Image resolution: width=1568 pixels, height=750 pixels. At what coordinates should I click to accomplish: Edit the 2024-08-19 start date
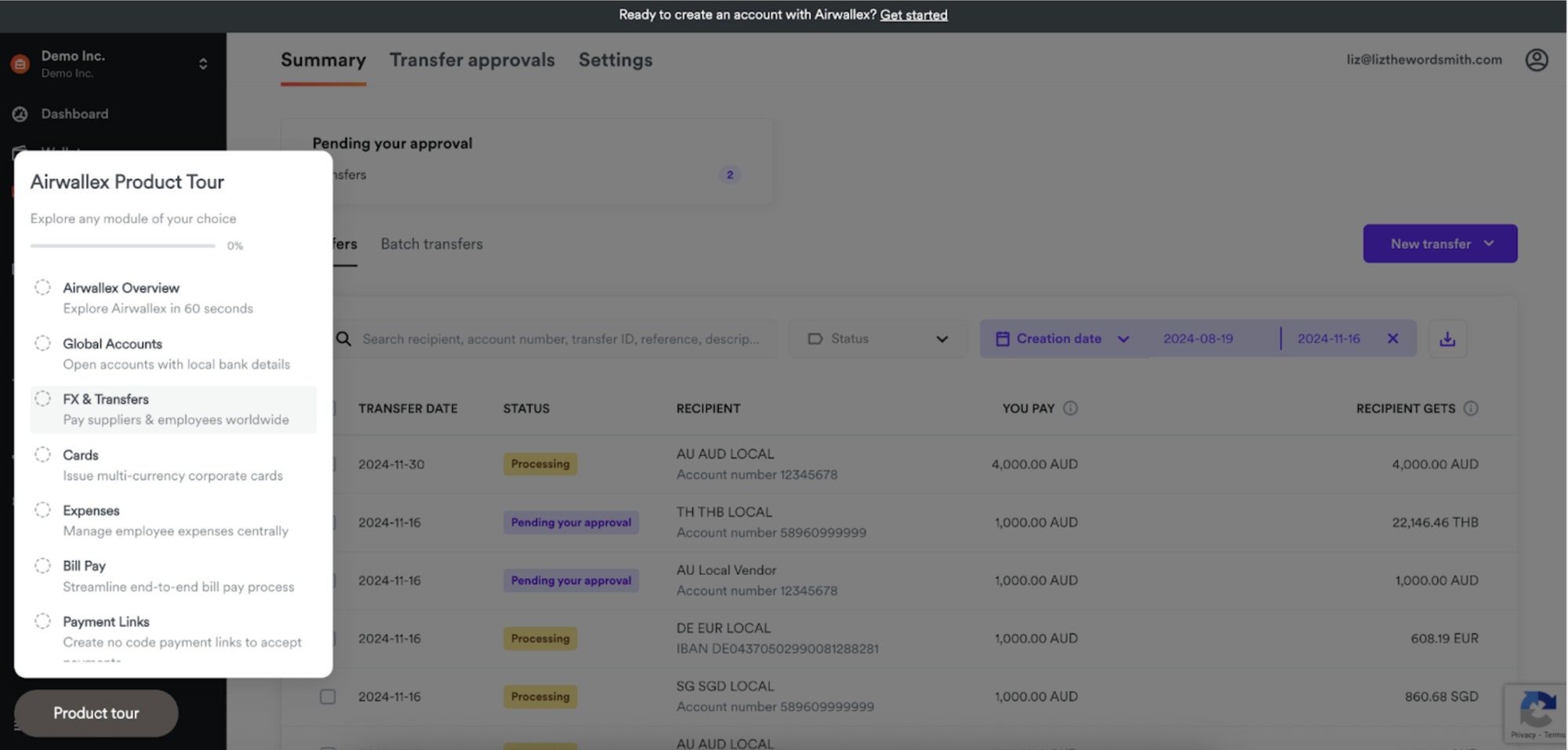point(1198,339)
